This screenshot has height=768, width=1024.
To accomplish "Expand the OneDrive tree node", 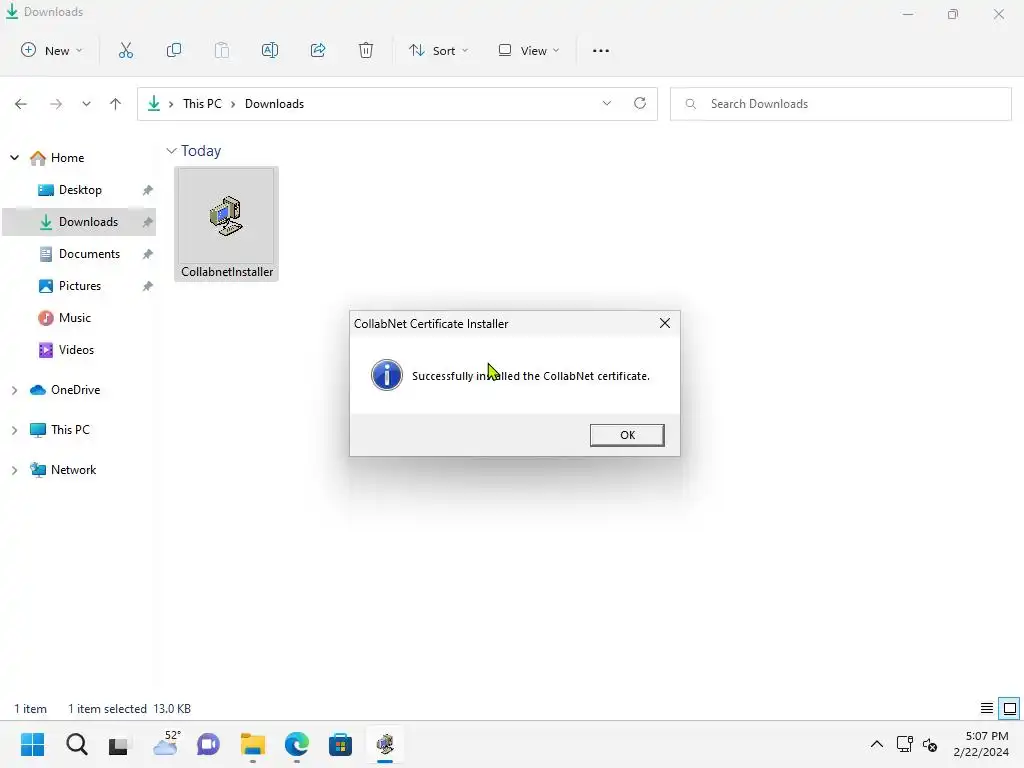I will pos(14,391).
